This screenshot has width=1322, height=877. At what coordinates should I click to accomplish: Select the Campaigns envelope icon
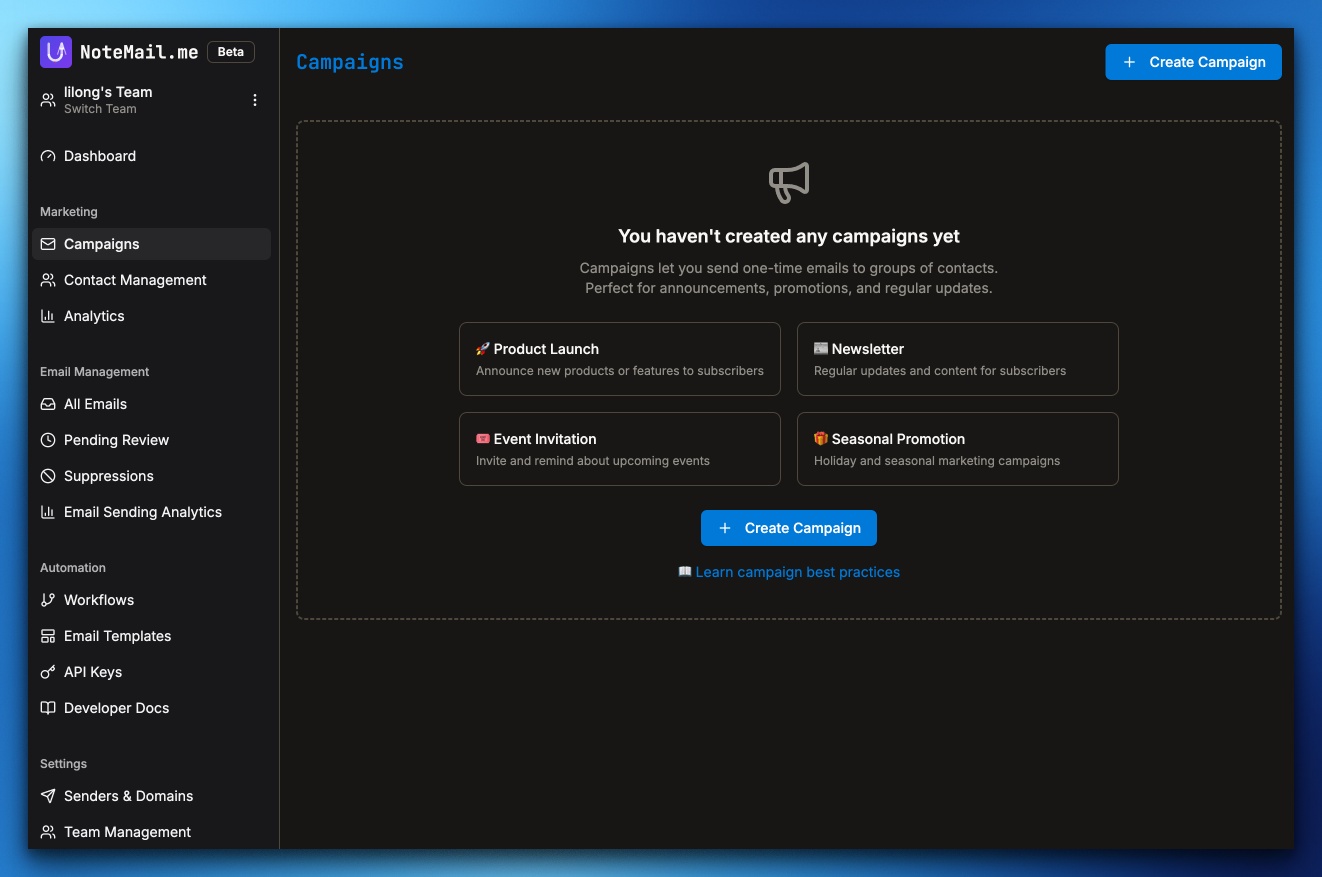tap(48, 244)
